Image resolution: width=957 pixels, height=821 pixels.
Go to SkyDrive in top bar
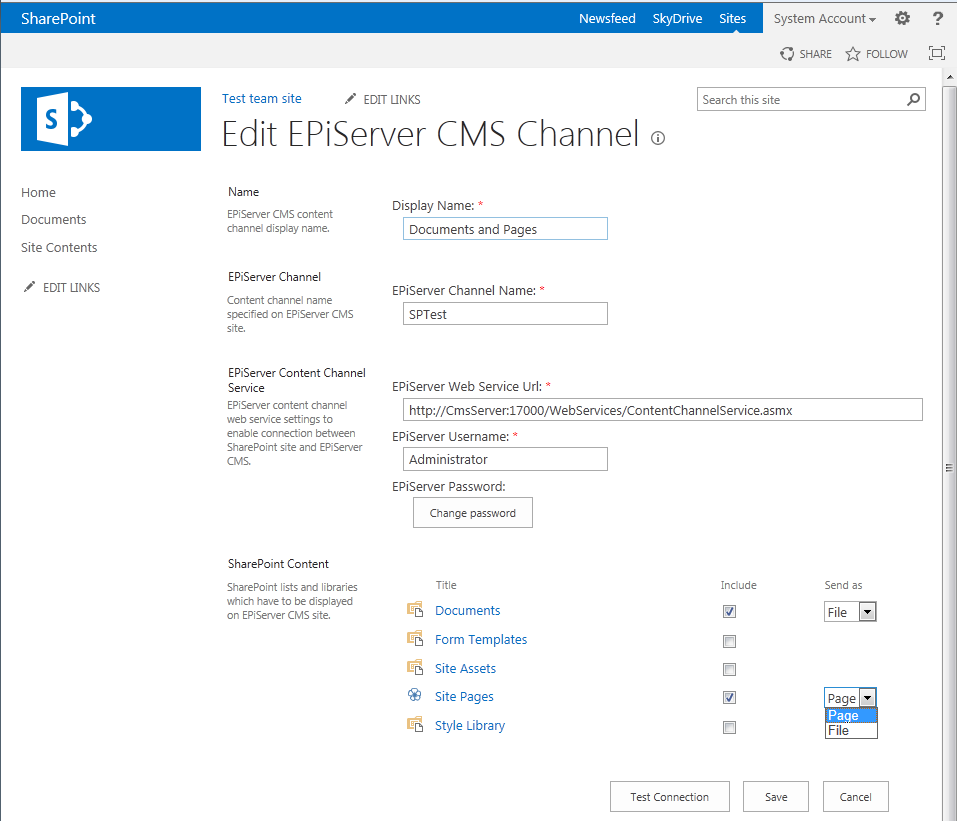coord(677,18)
